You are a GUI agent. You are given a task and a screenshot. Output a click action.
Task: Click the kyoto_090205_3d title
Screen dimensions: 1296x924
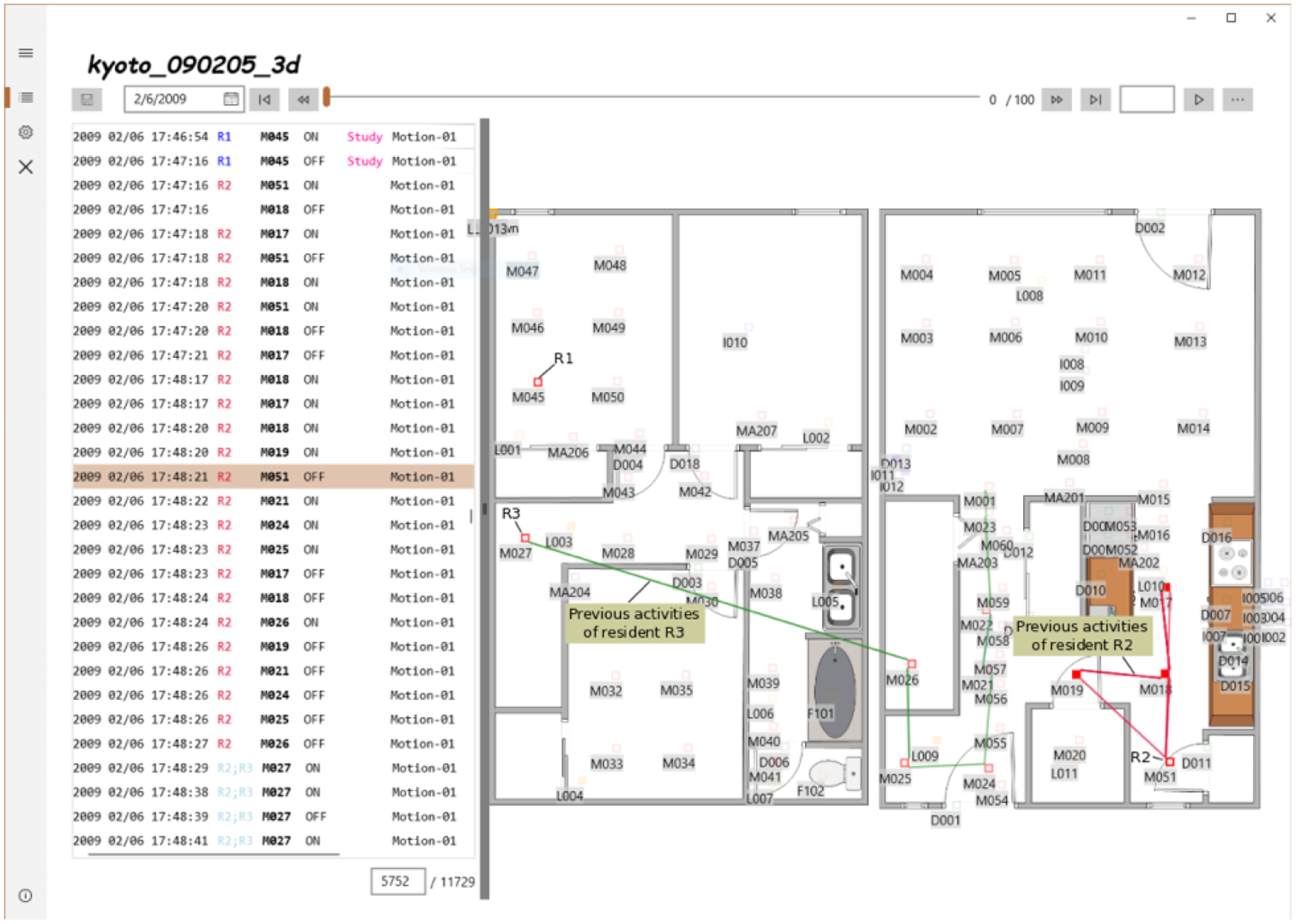(x=193, y=65)
